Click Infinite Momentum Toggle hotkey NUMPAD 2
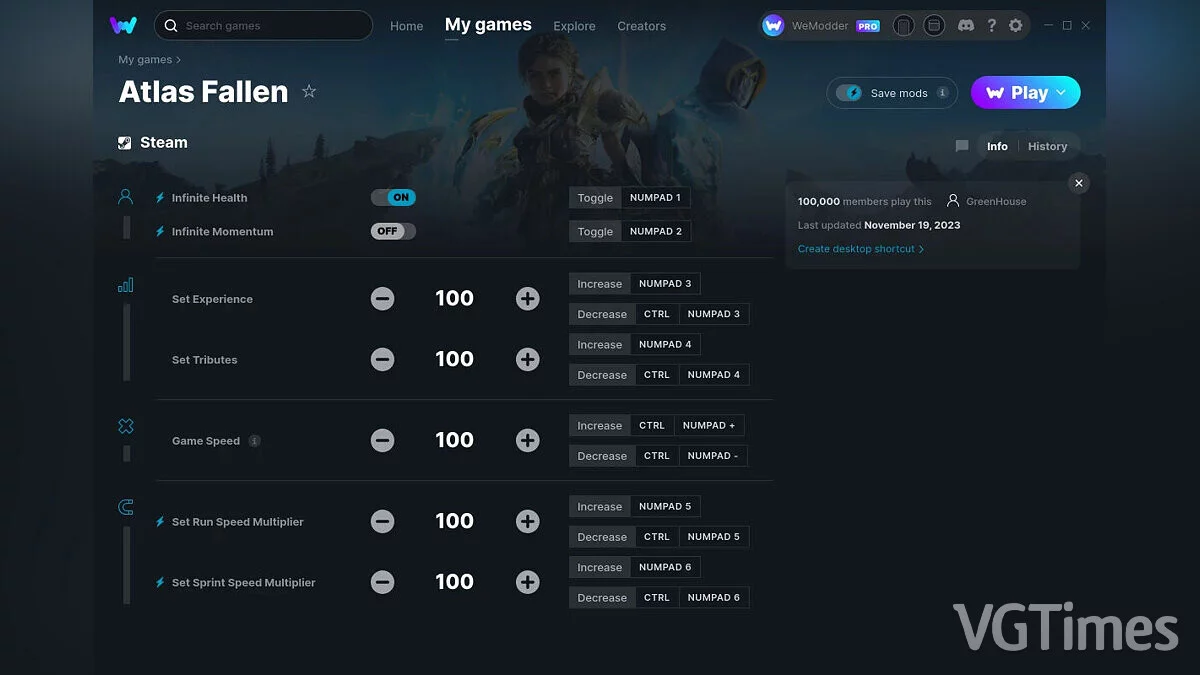Image resolution: width=1200 pixels, height=675 pixels. pyautogui.click(x=656, y=231)
